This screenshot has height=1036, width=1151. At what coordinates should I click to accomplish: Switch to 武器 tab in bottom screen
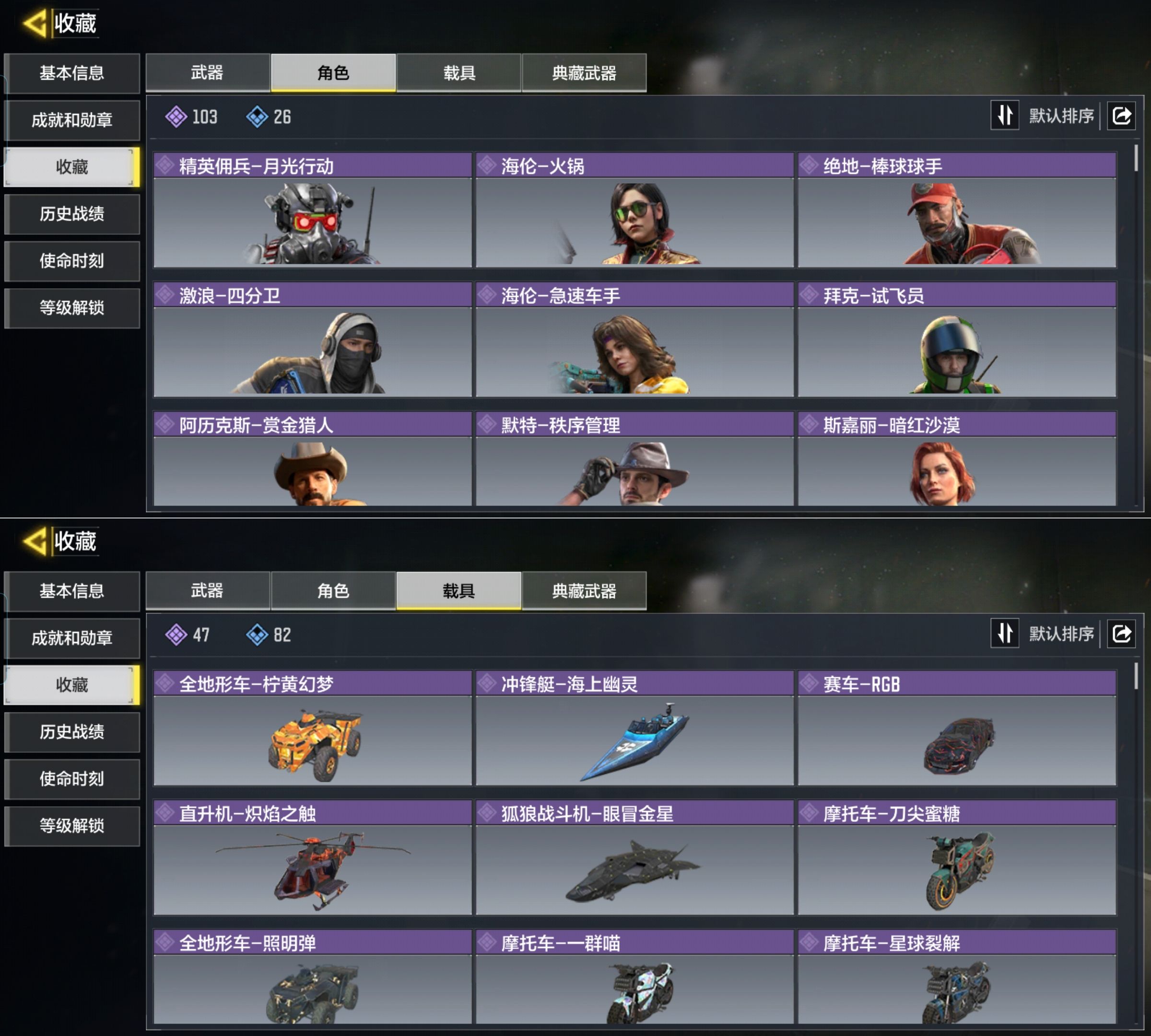[208, 590]
